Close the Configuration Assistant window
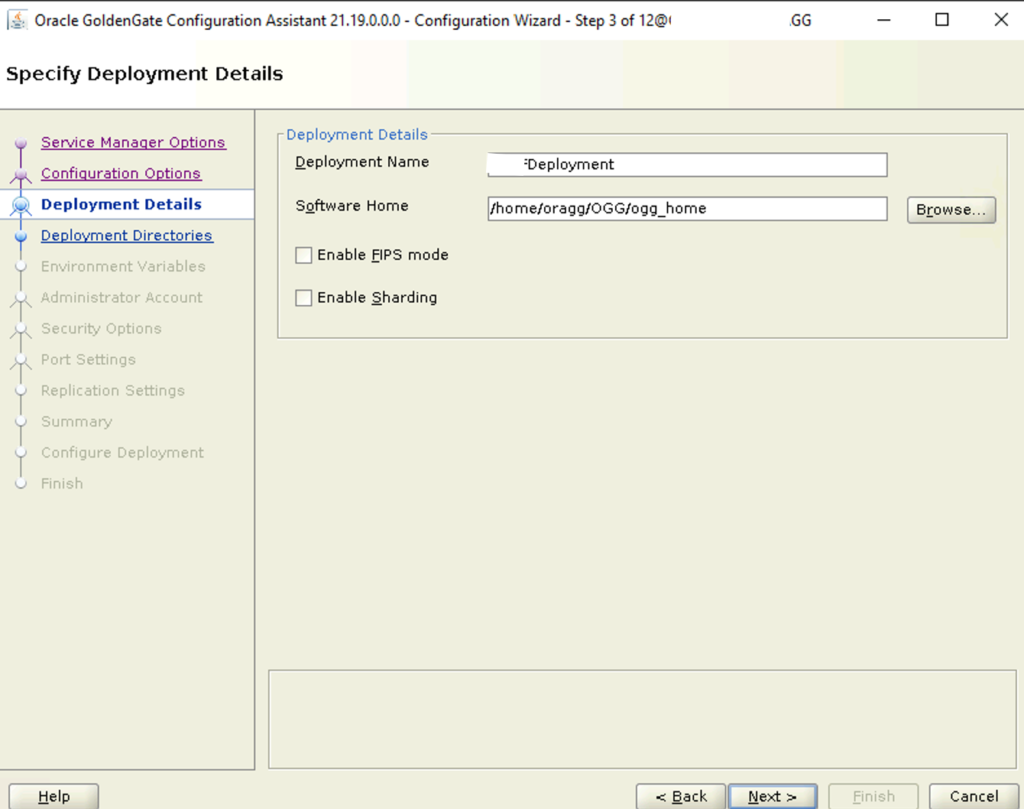The image size is (1024, 809). point(1000,20)
